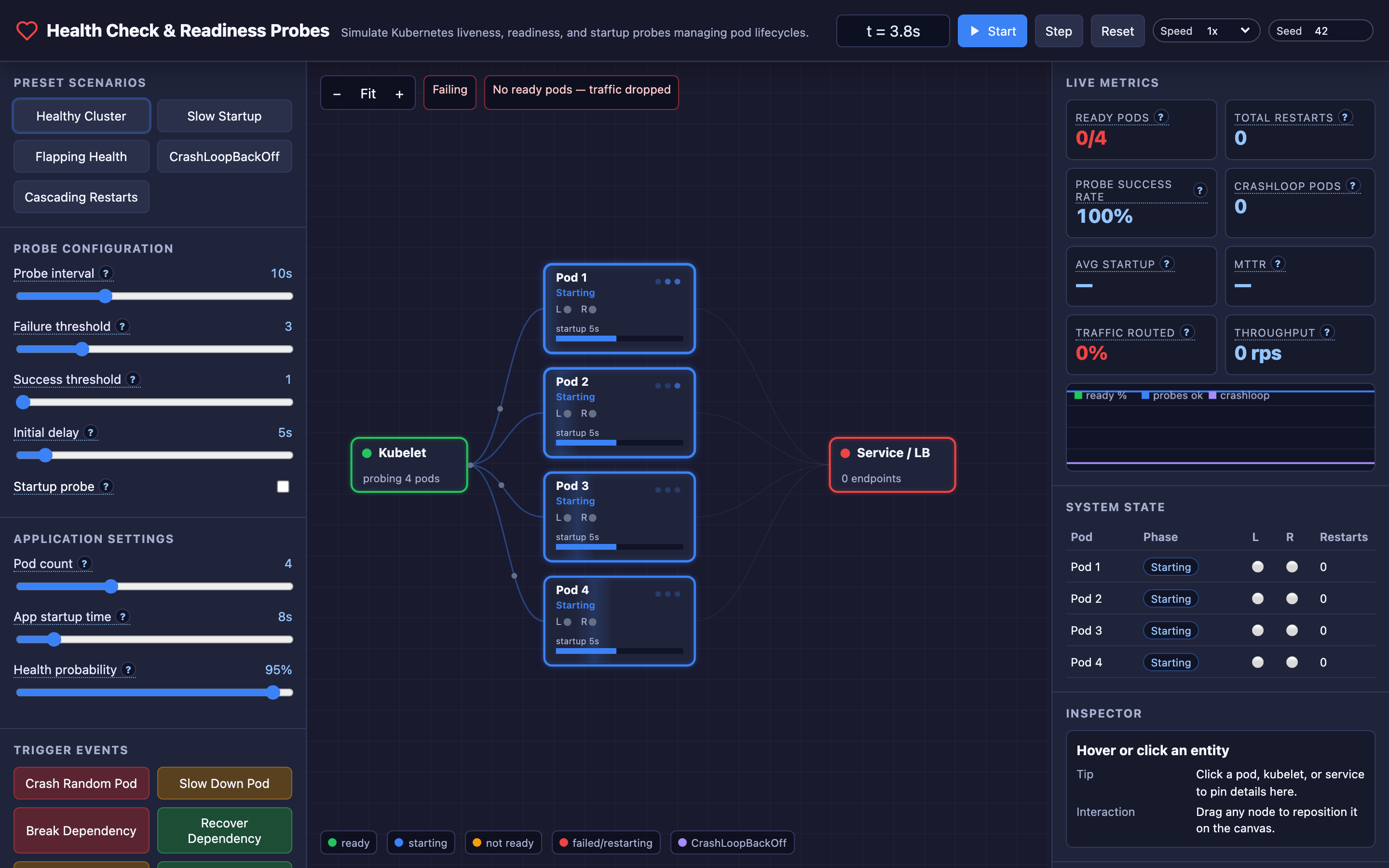Enable the Startup probe checkbox
Image resolution: width=1389 pixels, height=868 pixels.
pyautogui.click(x=283, y=487)
